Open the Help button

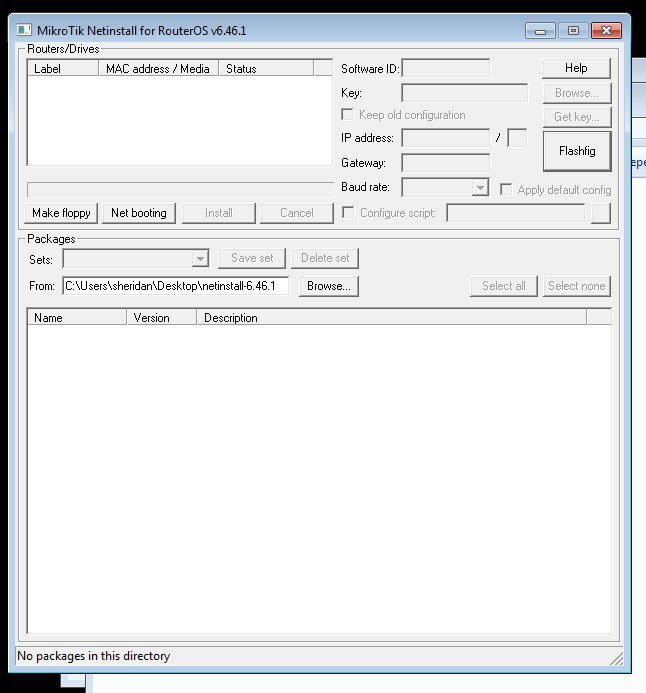click(x=576, y=68)
